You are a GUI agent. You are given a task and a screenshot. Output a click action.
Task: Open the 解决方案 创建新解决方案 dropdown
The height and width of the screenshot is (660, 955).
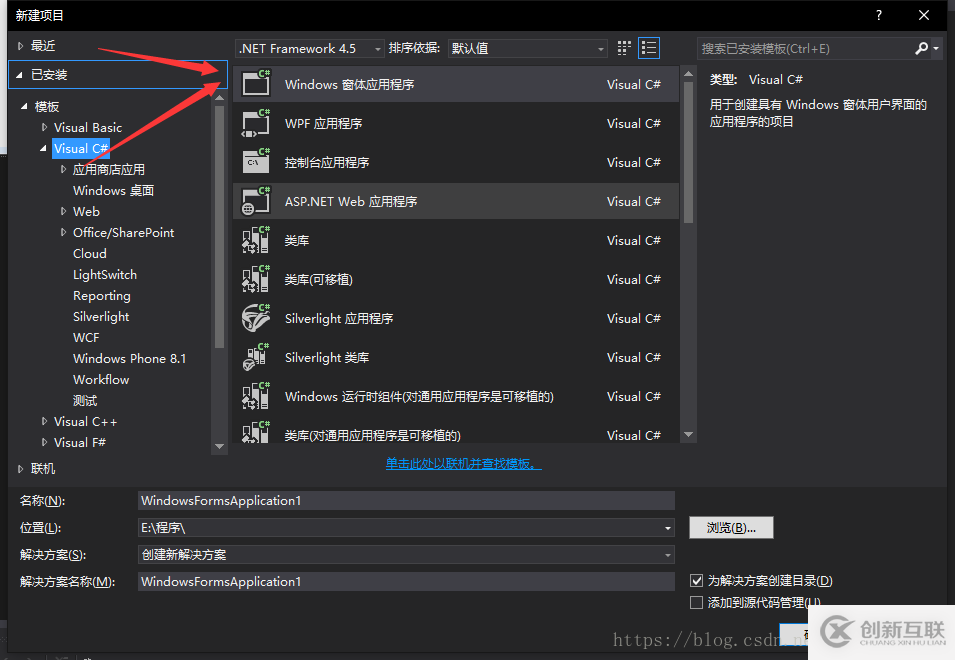(x=668, y=555)
